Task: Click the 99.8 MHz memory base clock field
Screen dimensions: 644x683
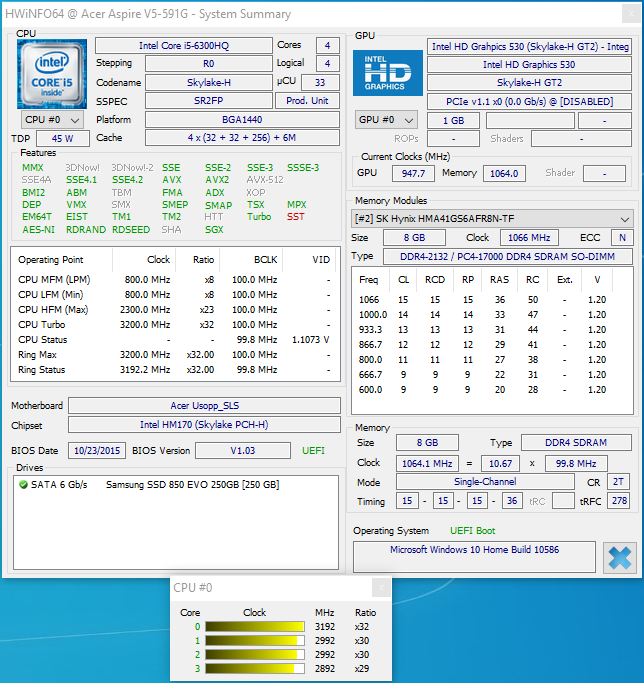Action: [x=576, y=463]
